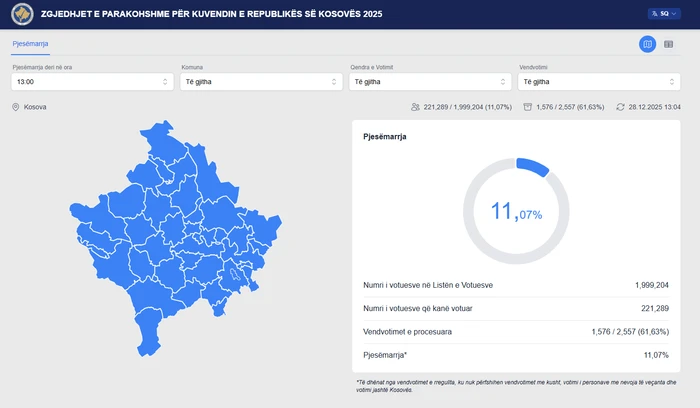Screen dimensions: 700x408
Task: Click the 11,07% figure inside the donut
Action: (x=516, y=211)
